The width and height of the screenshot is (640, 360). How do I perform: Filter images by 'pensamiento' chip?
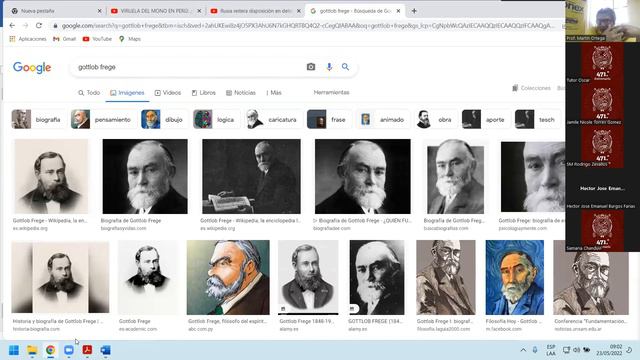click(102, 120)
